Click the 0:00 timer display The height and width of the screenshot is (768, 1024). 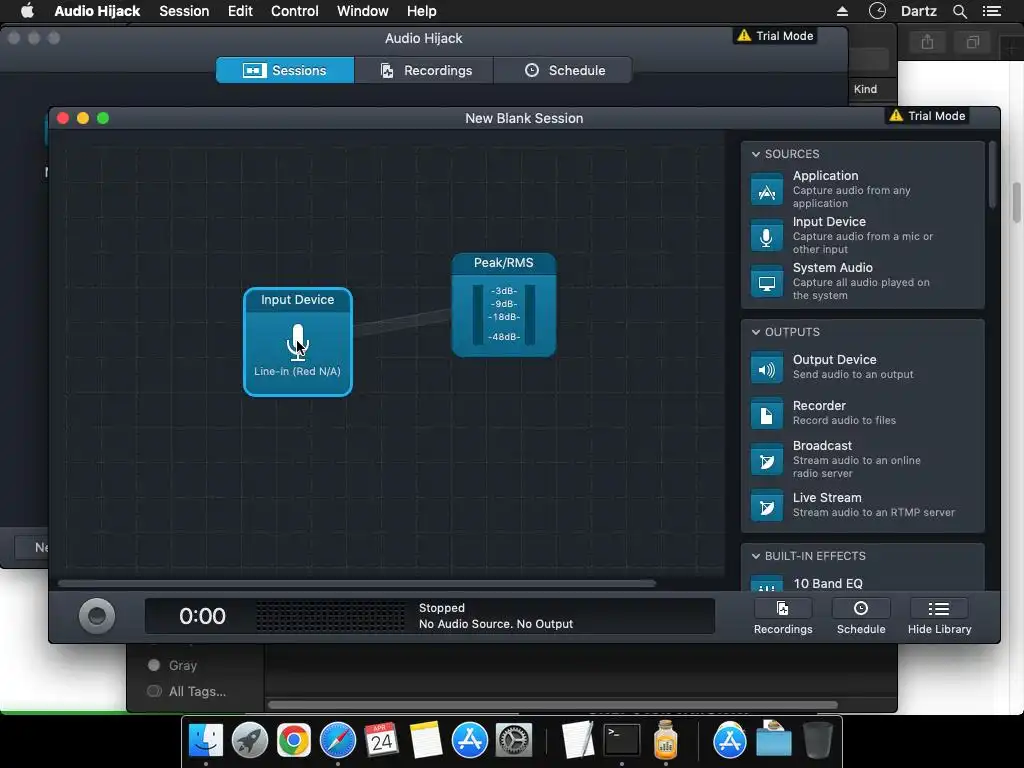(202, 616)
